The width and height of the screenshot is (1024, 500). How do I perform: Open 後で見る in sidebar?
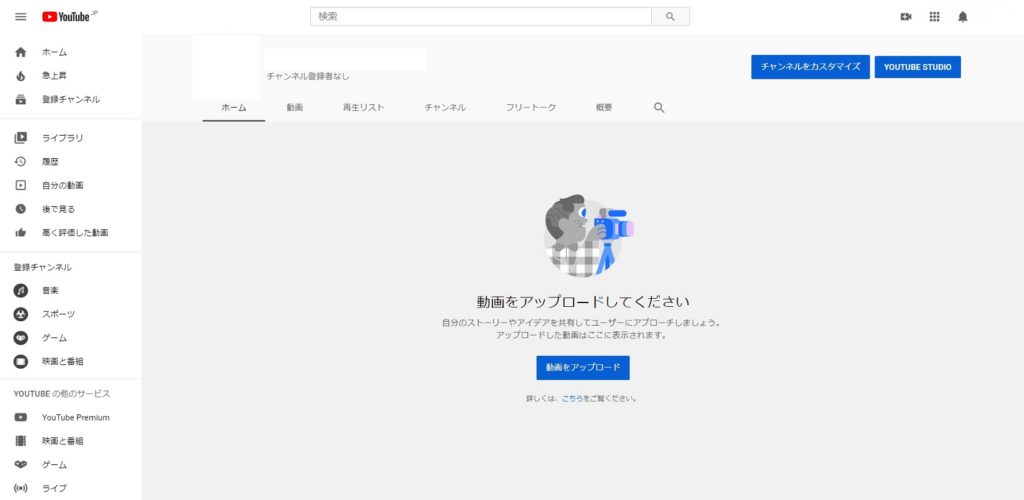pyautogui.click(x=59, y=209)
